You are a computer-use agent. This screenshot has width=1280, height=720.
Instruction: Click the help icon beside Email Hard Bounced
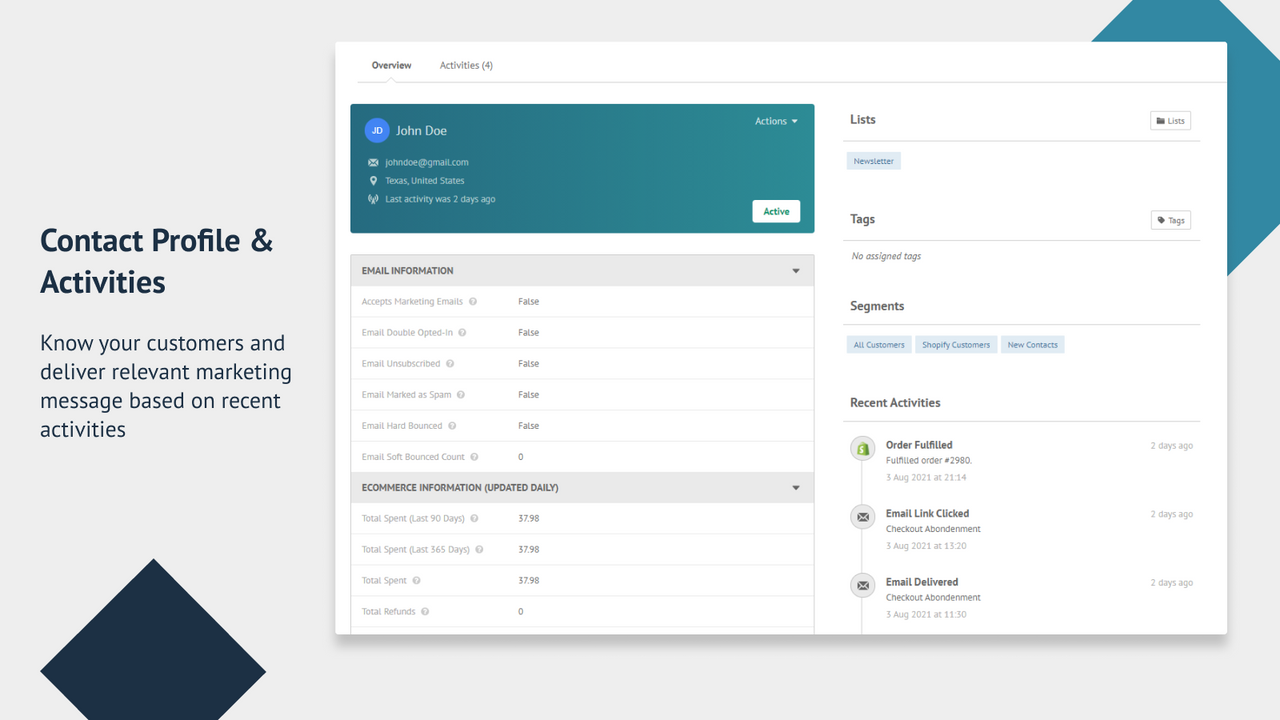click(x=452, y=425)
